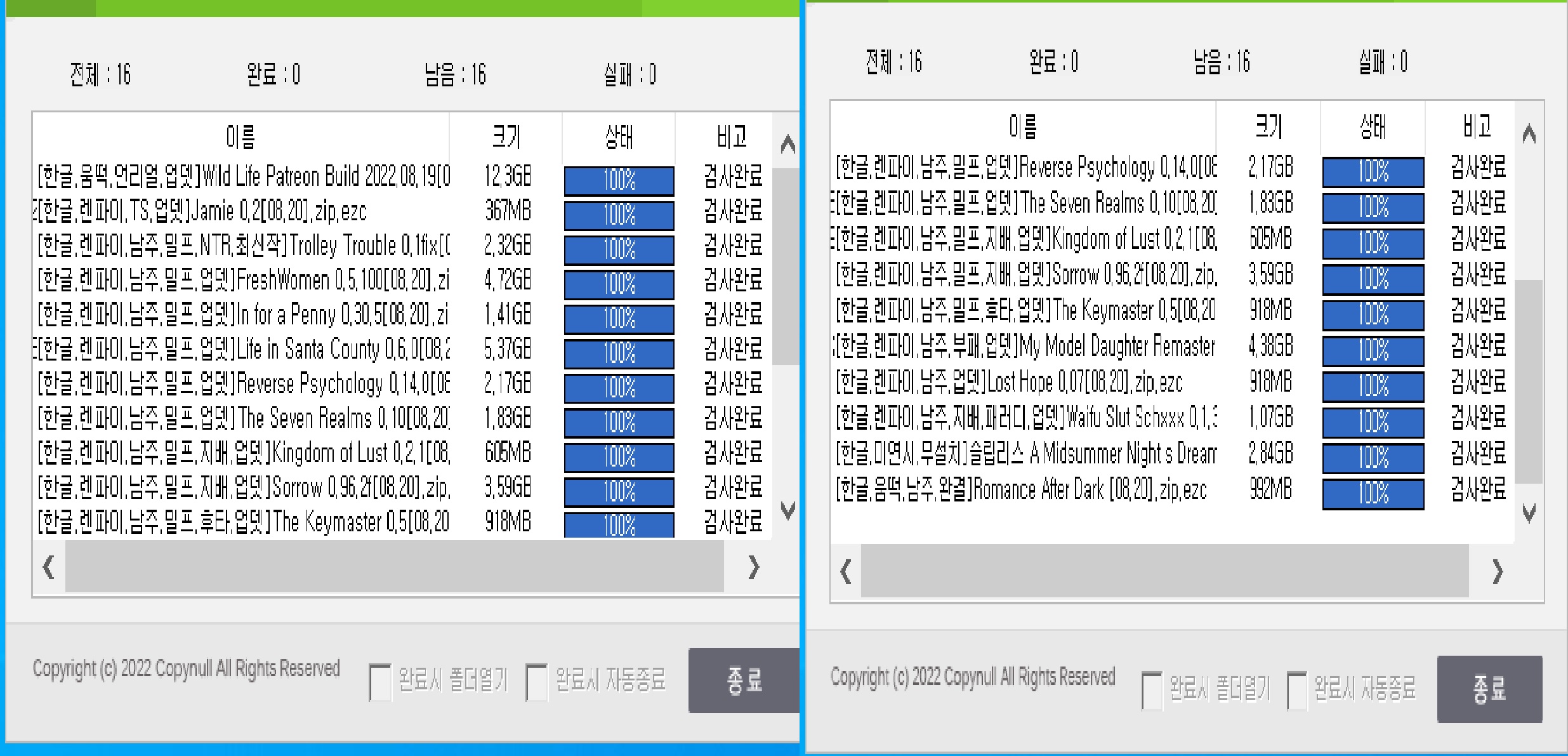Click scroll-up arrow in left window list
This screenshot has width=1568, height=756.
click(x=787, y=145)
